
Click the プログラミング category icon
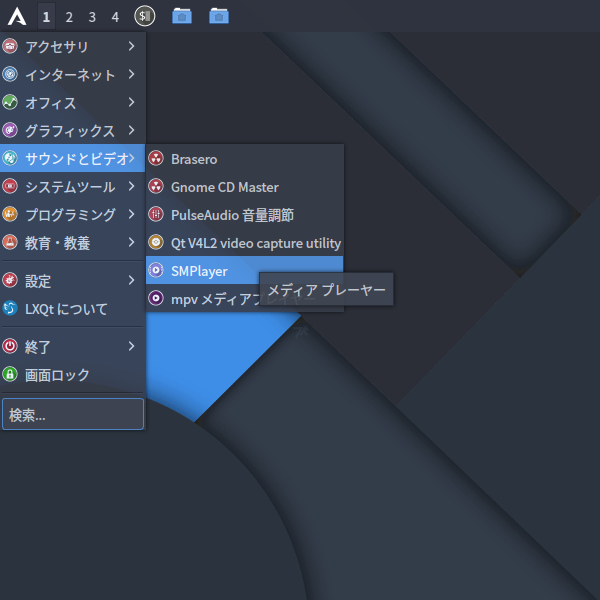pos(10,214)
